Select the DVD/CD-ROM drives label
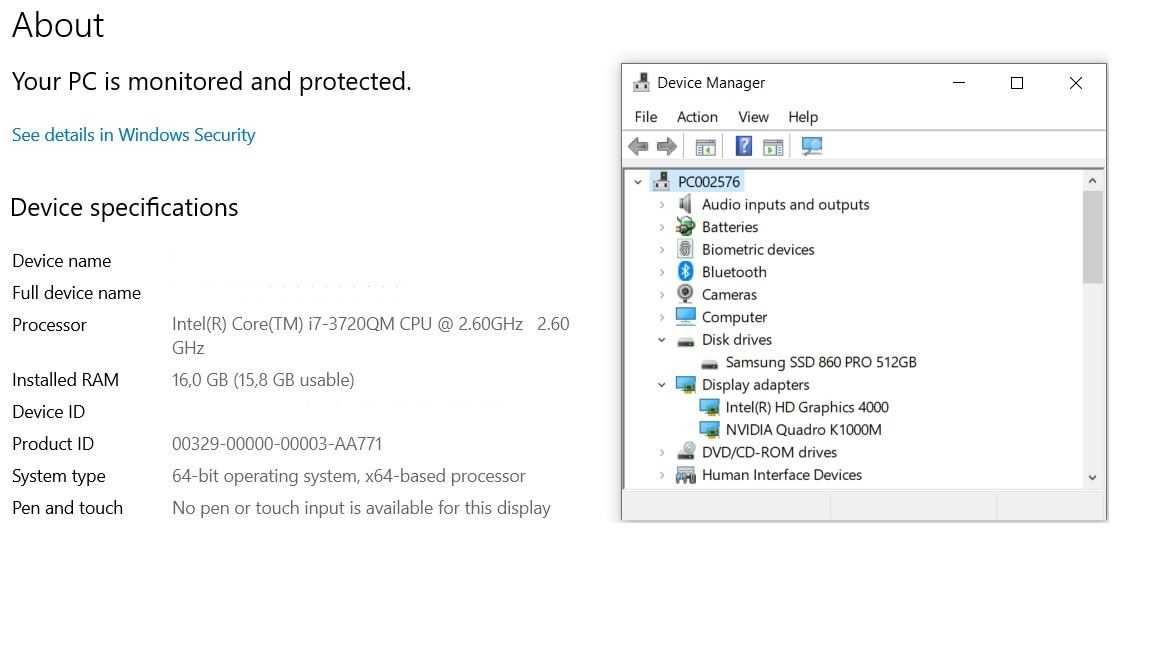 click(x=768, y=453)
